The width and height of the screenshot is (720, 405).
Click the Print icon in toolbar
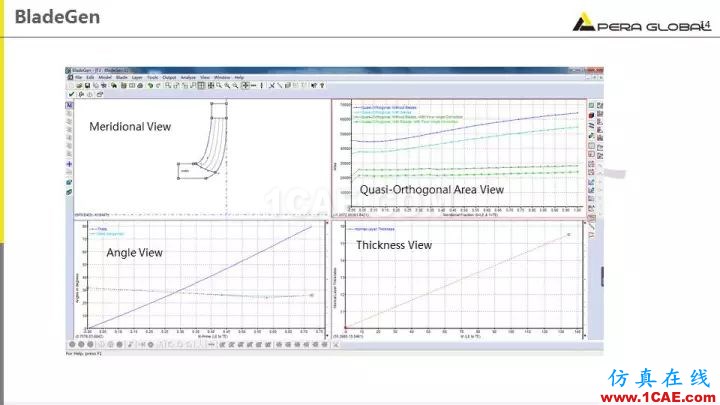pyautogui.click(x=140, y=85)
